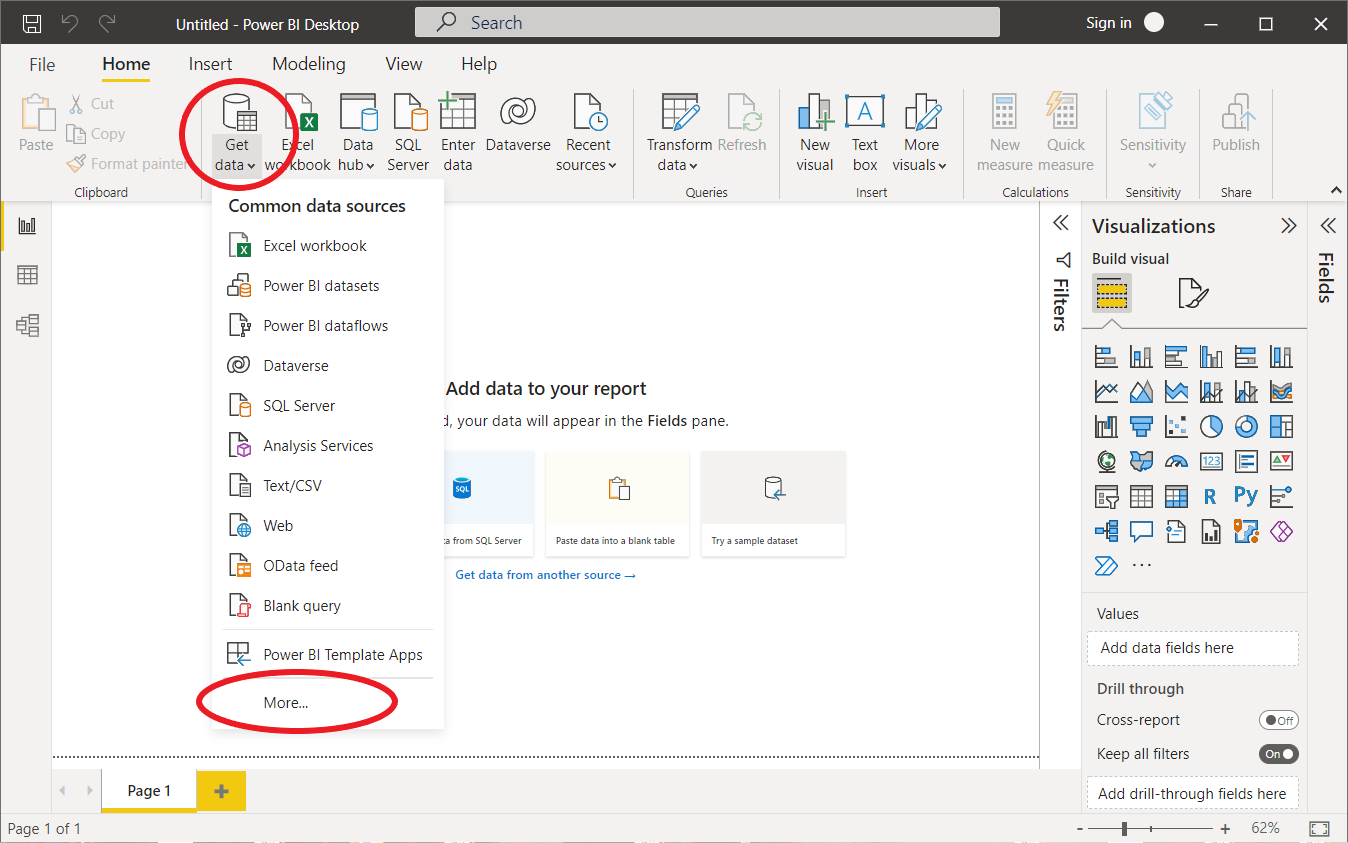Viewport: 1348px width, 843px height.
Task: Expand the collapsed Filters pane
Action: pyautogui.click(x=1061, y=224)
